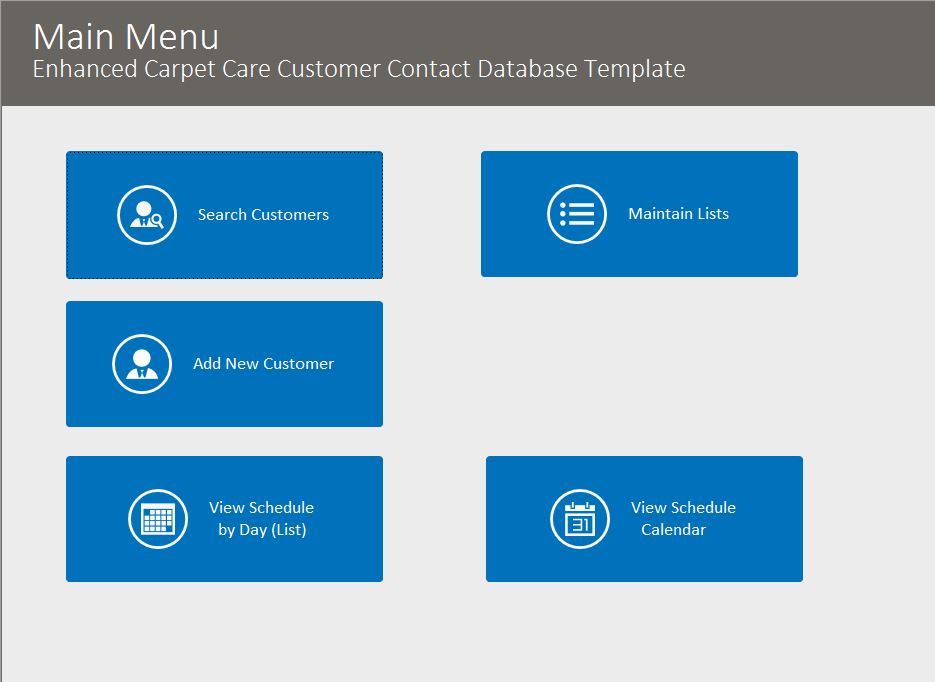Click the View Schedule Calendar 31 icon
Screen dimensions: 935x682
coord(580,519)
